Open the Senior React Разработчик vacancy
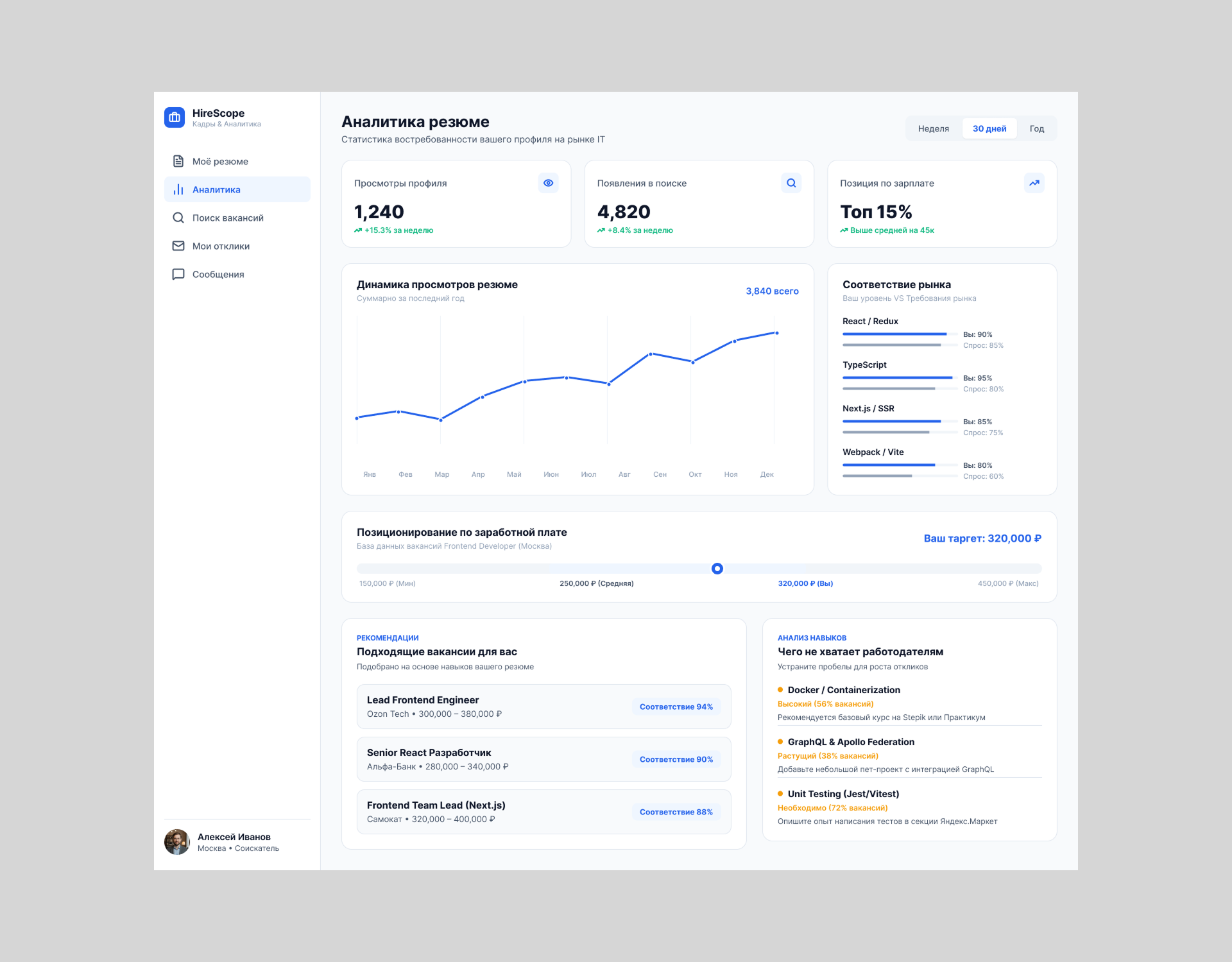Viewport: 1232px width, 962px height. tap(544, 759)
